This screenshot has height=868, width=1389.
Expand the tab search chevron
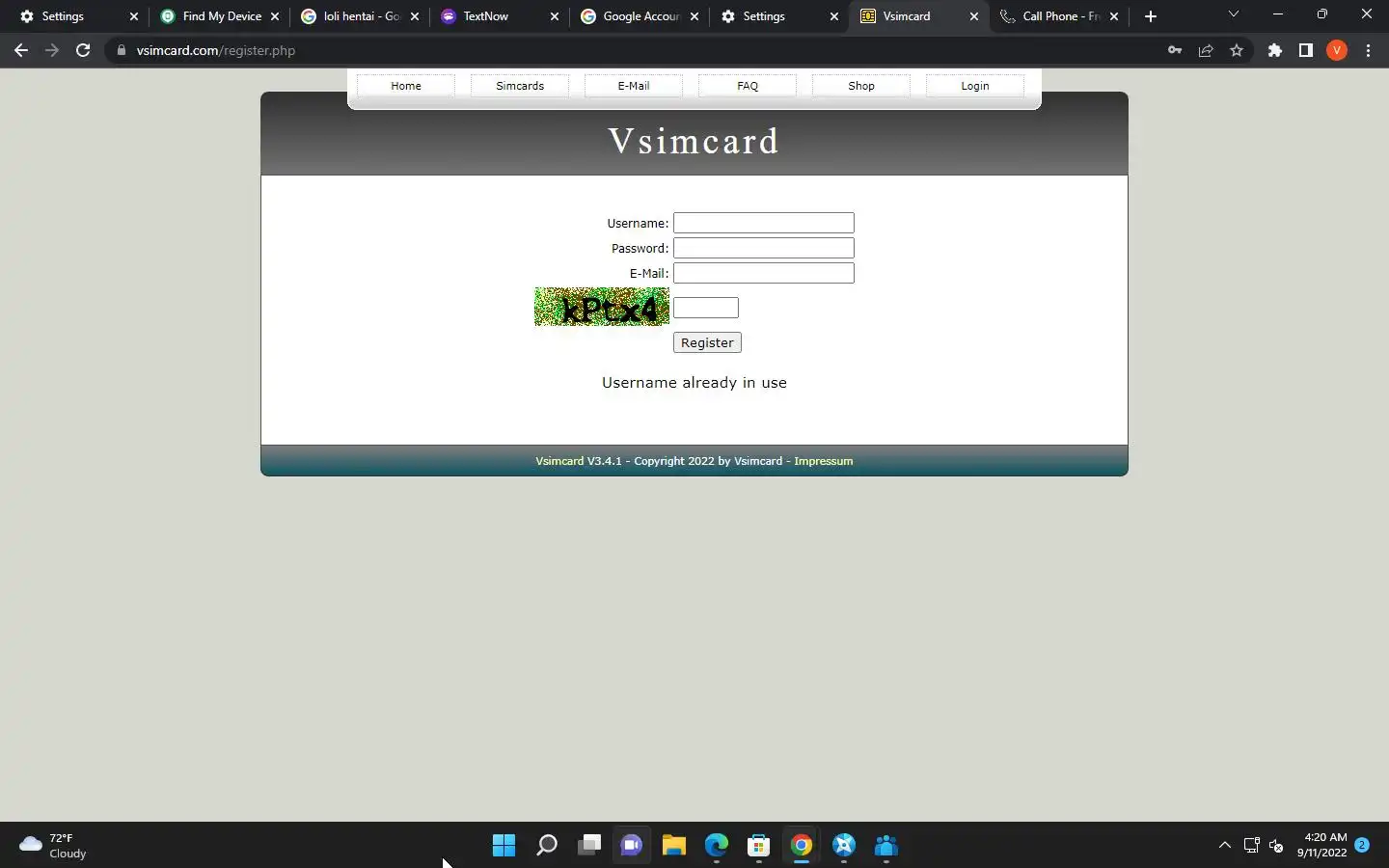tap(1233, 14)
